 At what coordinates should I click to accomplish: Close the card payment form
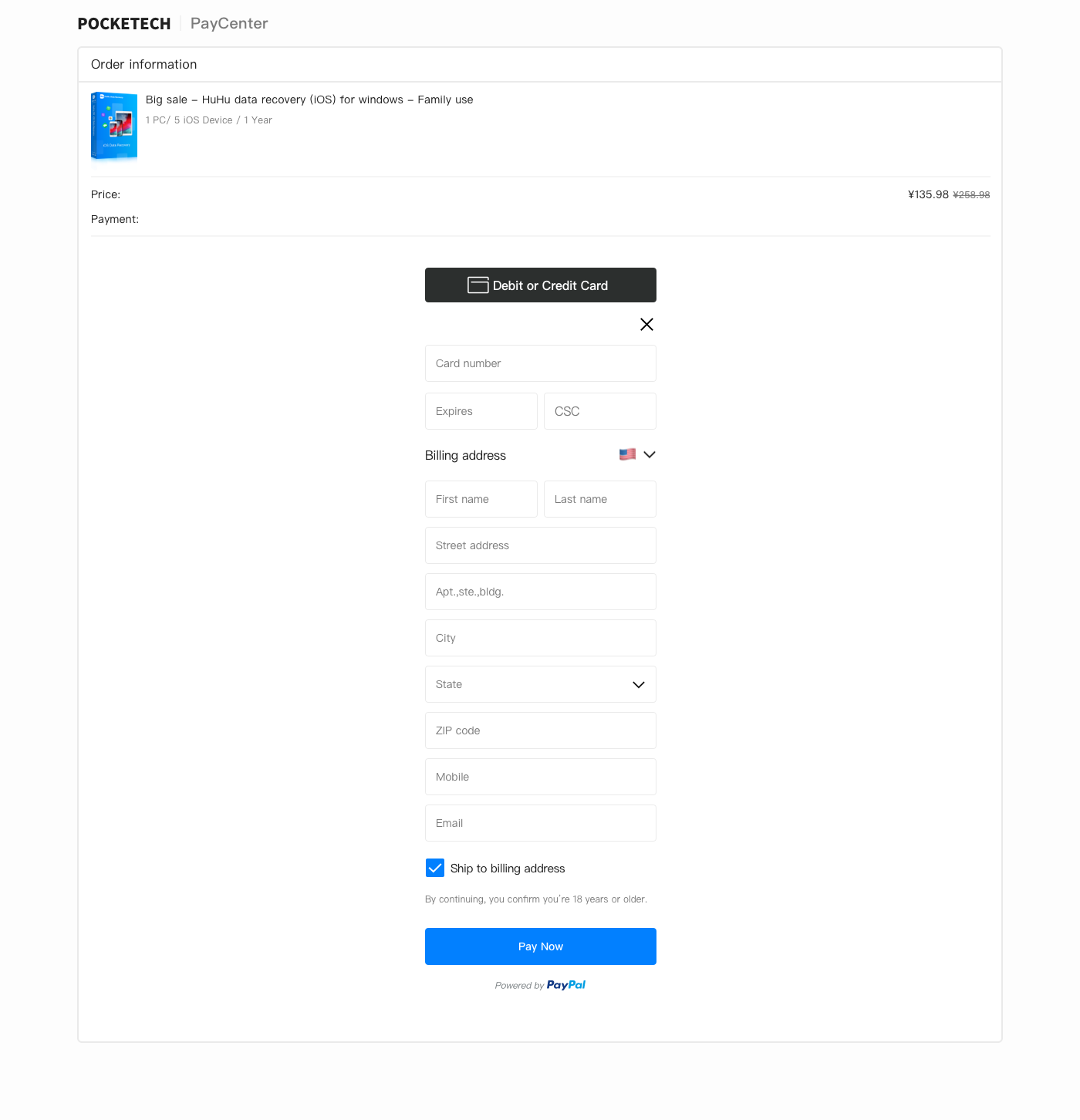[x=646, y=325]
